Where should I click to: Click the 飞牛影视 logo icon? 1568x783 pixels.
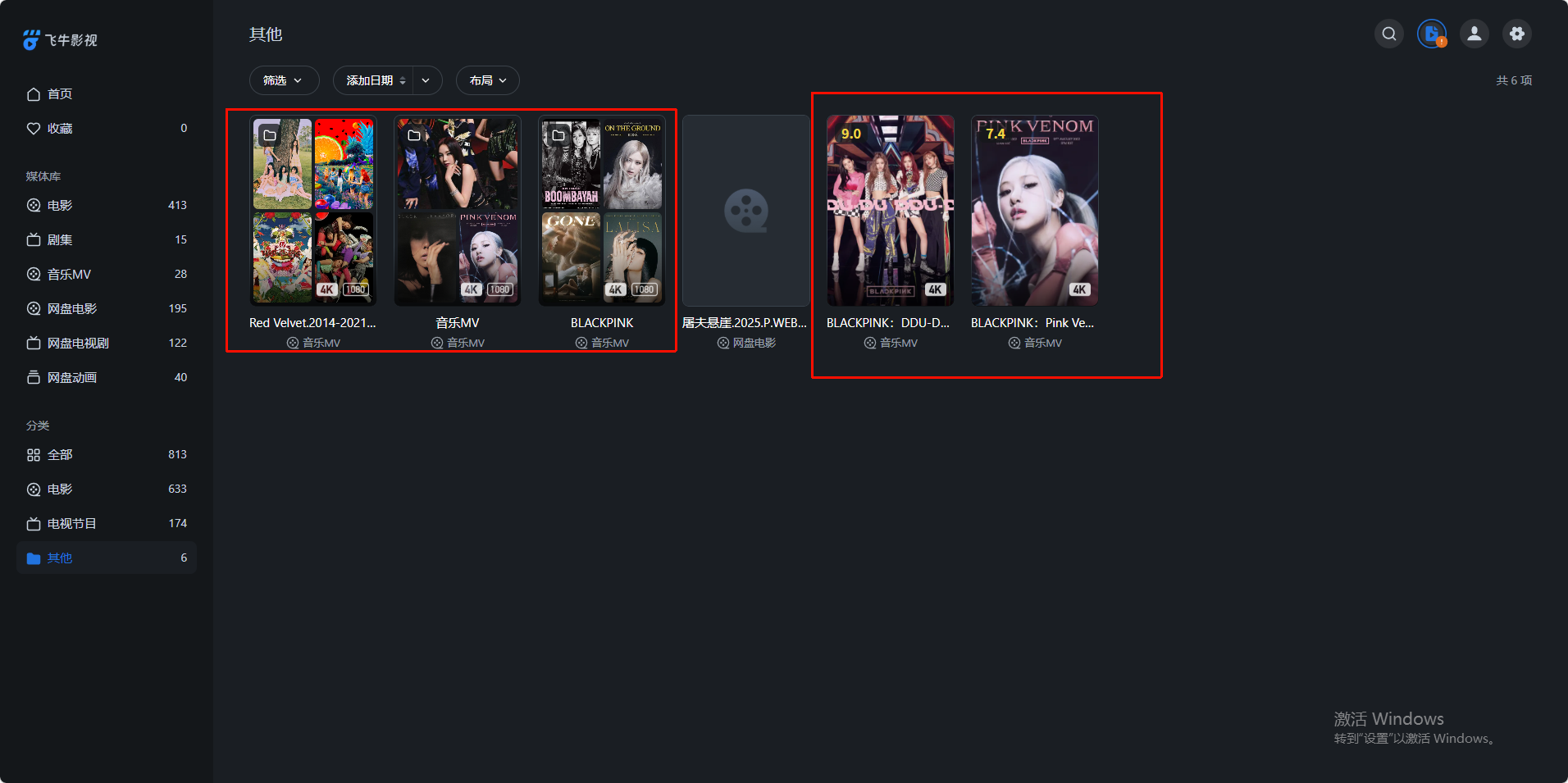(31, 39)
